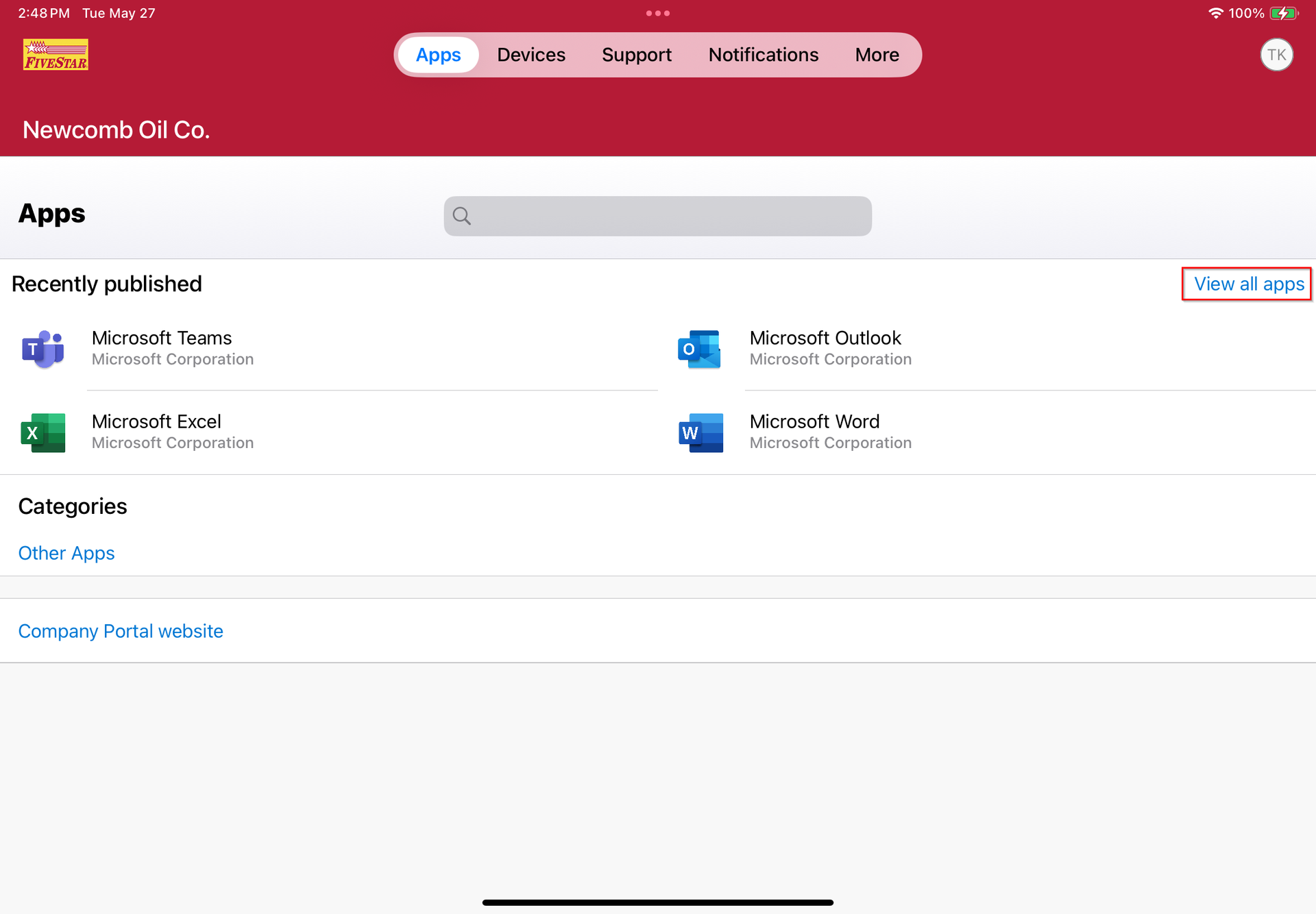Open the Company Portal website link
1316x914 pixels.
121,631
